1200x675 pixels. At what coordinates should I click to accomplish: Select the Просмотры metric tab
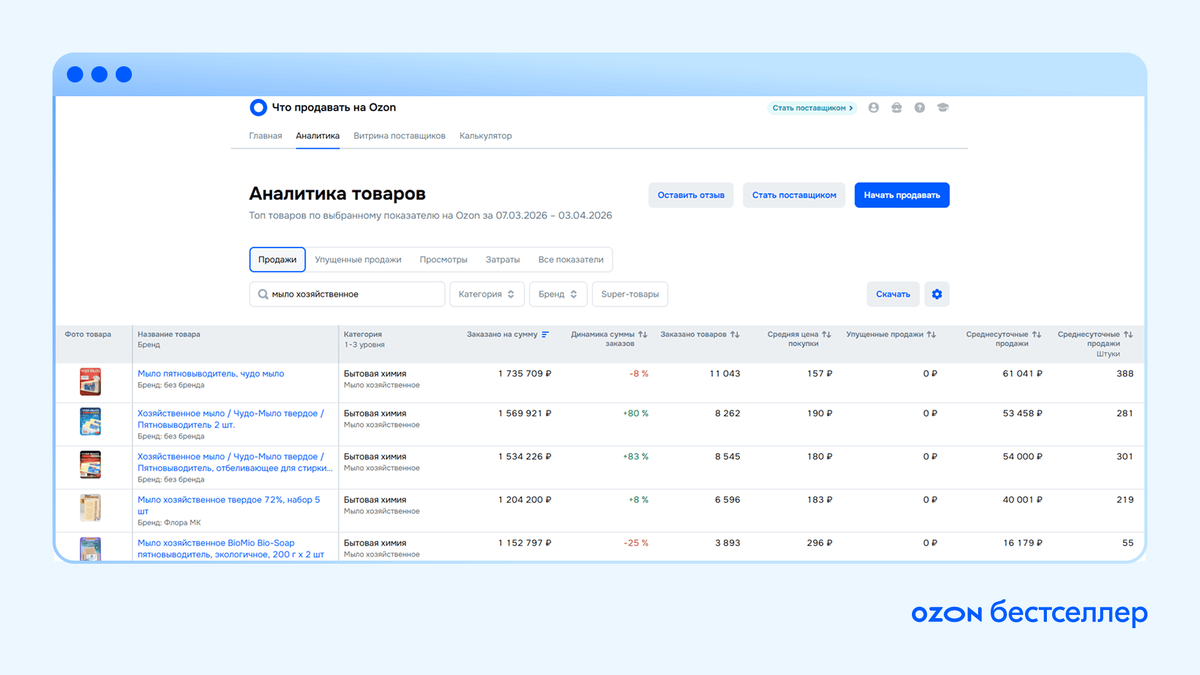tap(443, 259)
